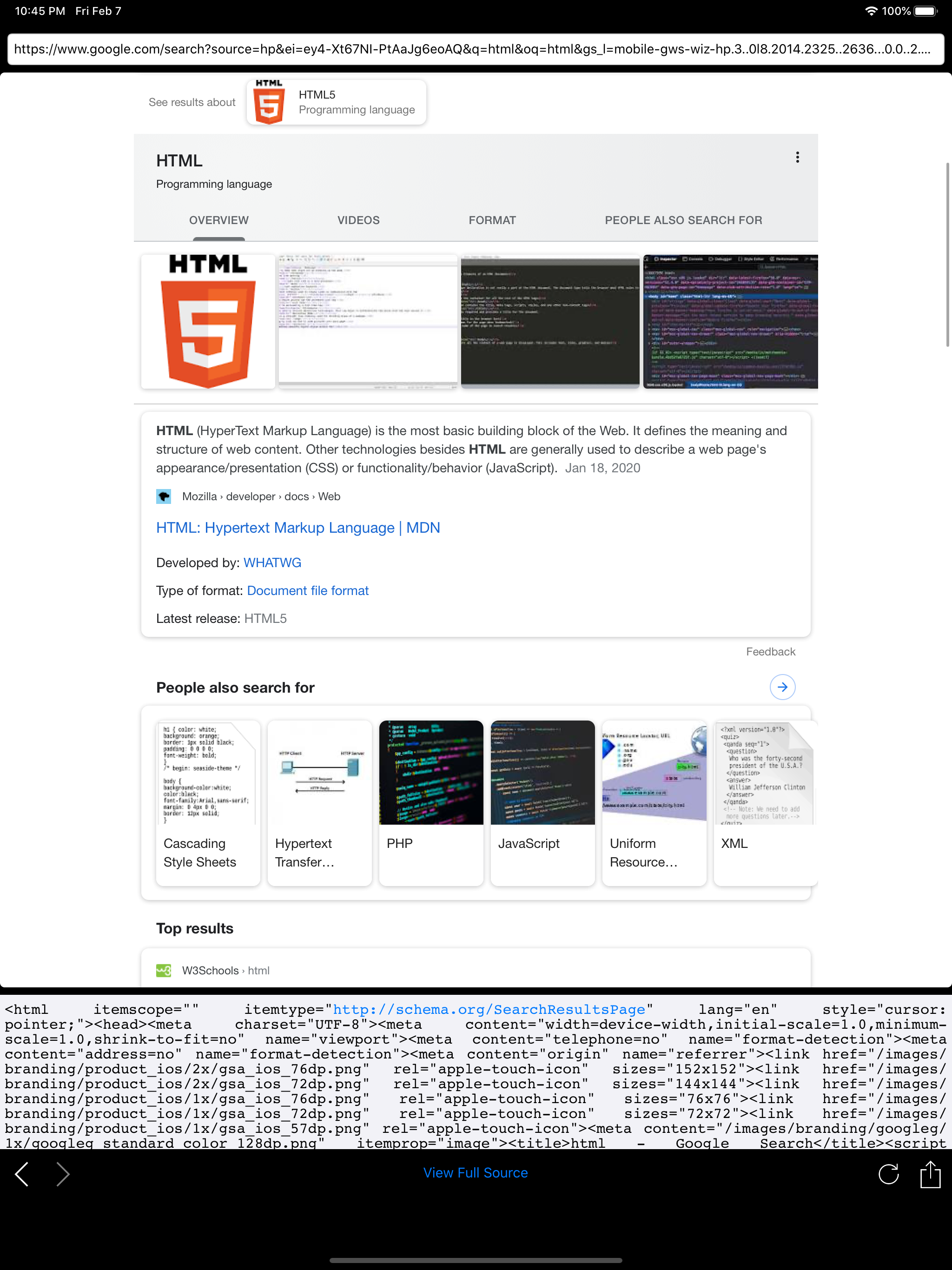The image size is (952, 1270).
Task: Select the Uniform Resource card
Action: tap(654, 803)
